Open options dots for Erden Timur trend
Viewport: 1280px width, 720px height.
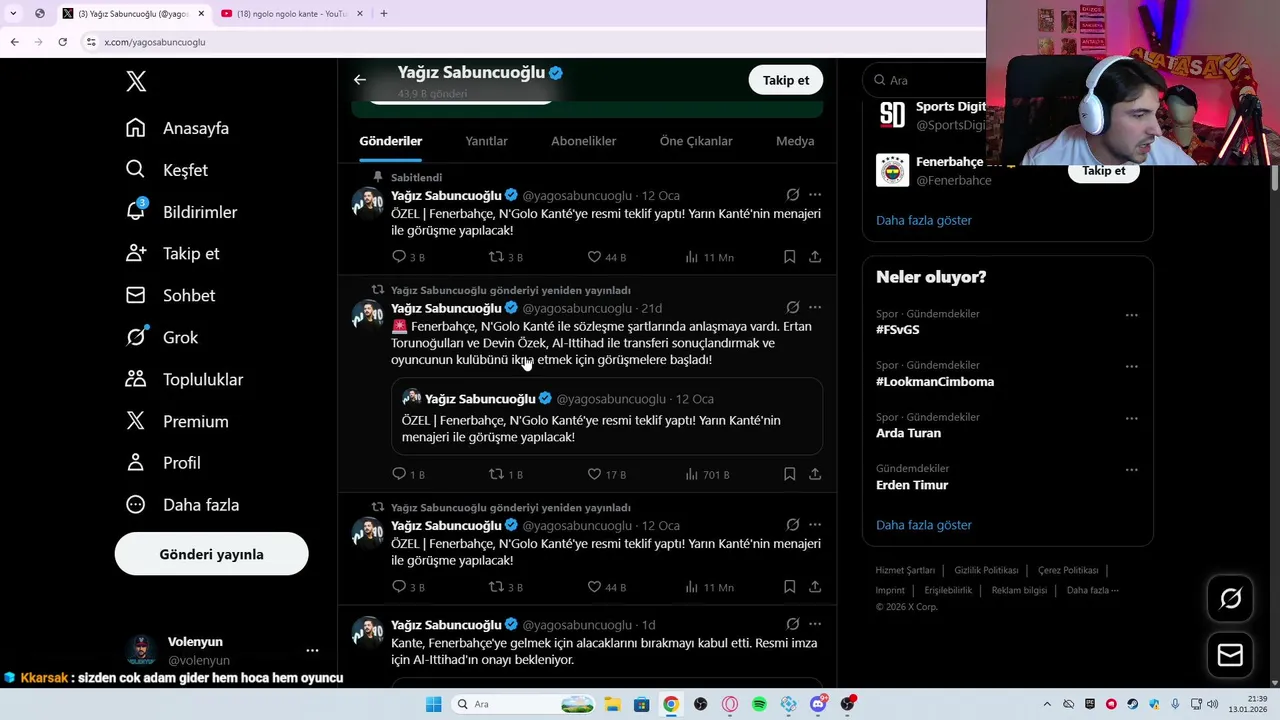tap(1131, 470)
